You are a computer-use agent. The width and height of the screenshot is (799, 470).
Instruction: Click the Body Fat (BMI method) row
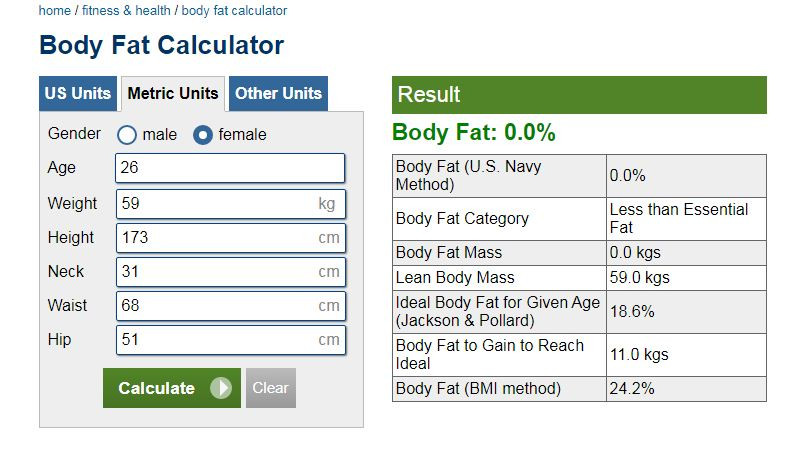(579, 389)
